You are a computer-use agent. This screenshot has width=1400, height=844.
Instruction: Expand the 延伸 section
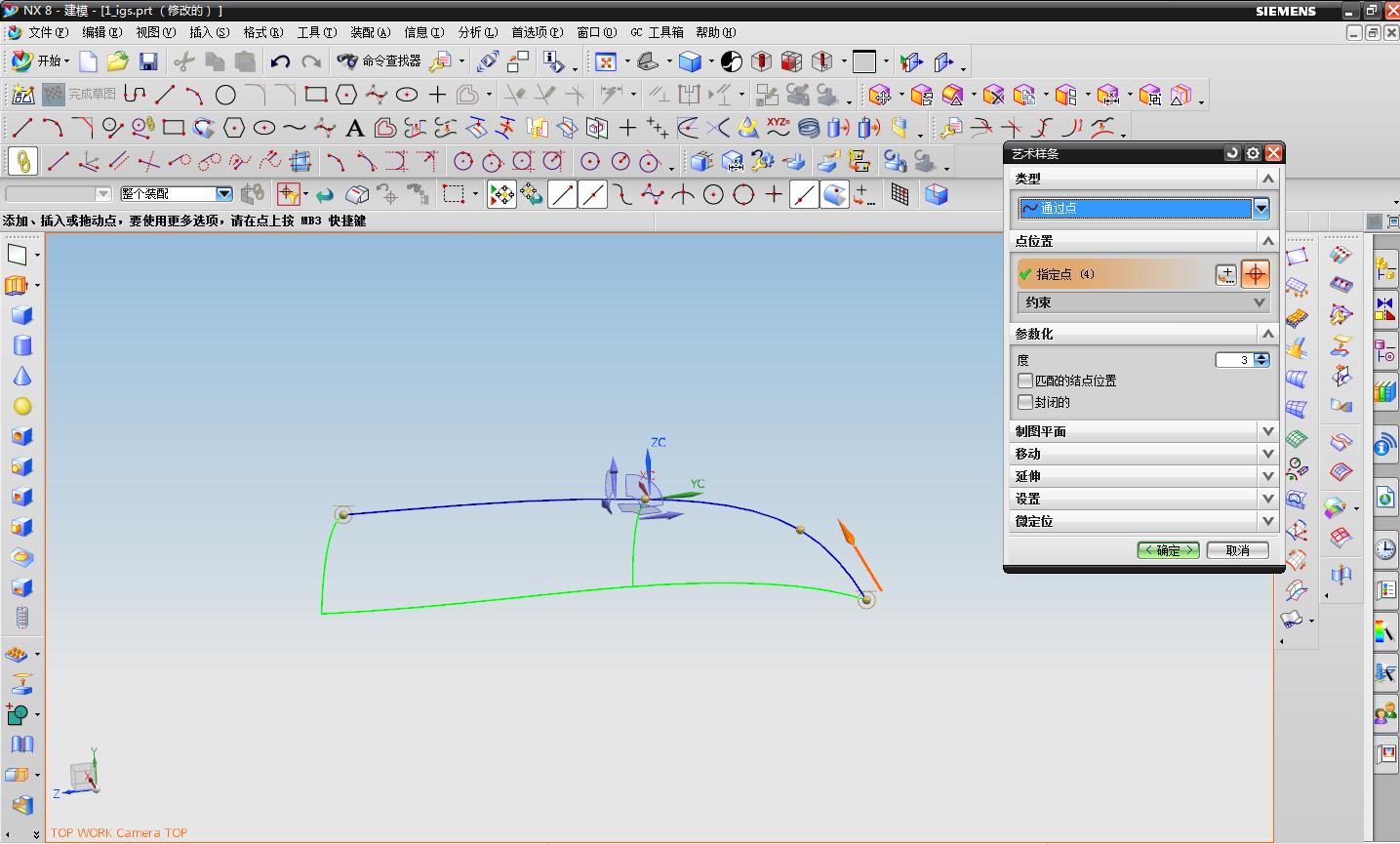(1142, 476)
